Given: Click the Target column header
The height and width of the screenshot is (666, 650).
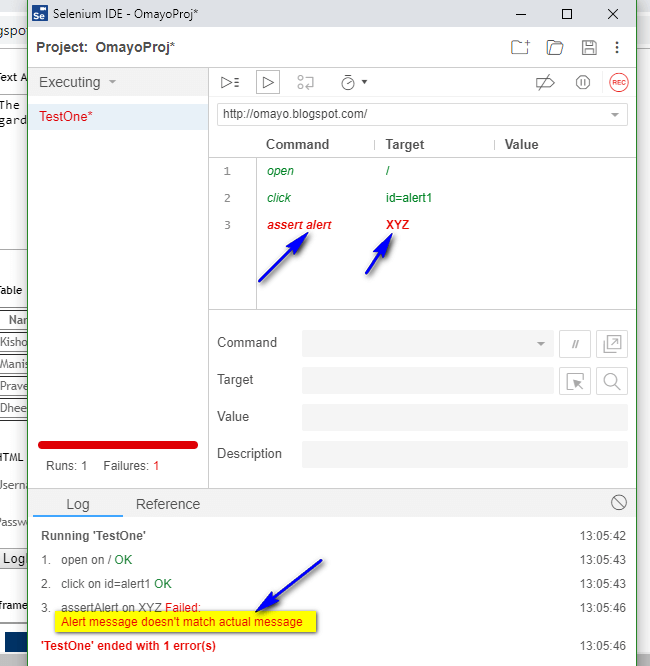Looking at the screenshot, I should click(404, 144).
